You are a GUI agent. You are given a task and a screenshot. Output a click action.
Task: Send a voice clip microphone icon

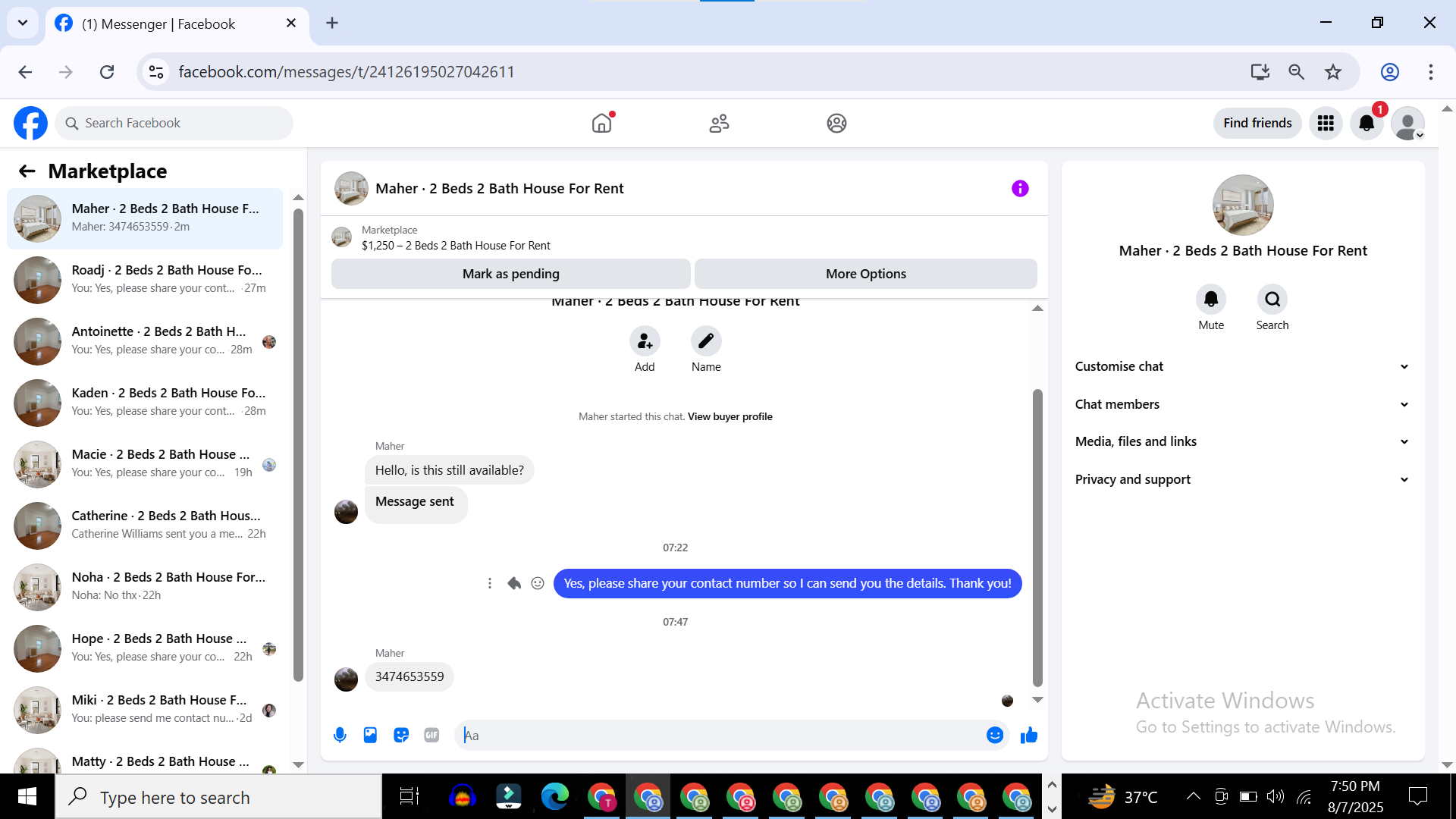coord(340,735)
